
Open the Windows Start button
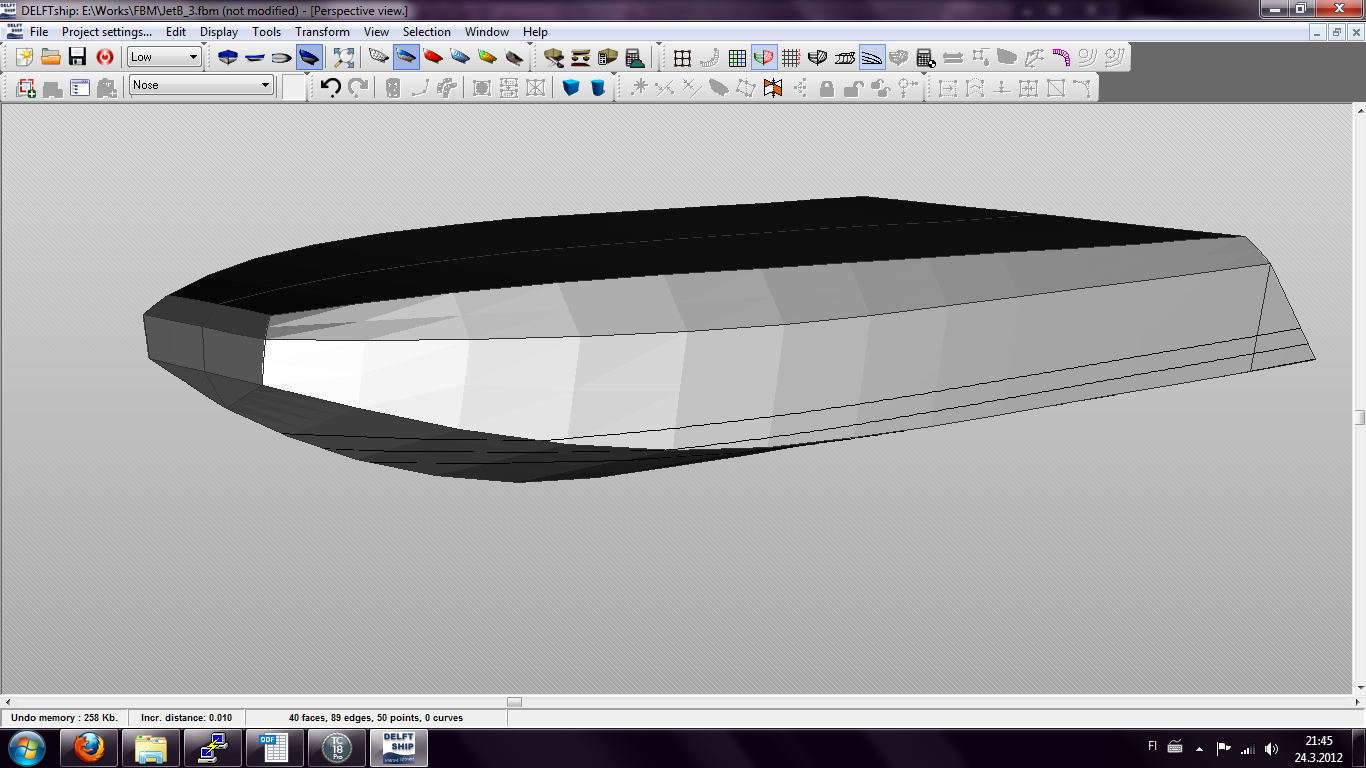pos(26,747)
